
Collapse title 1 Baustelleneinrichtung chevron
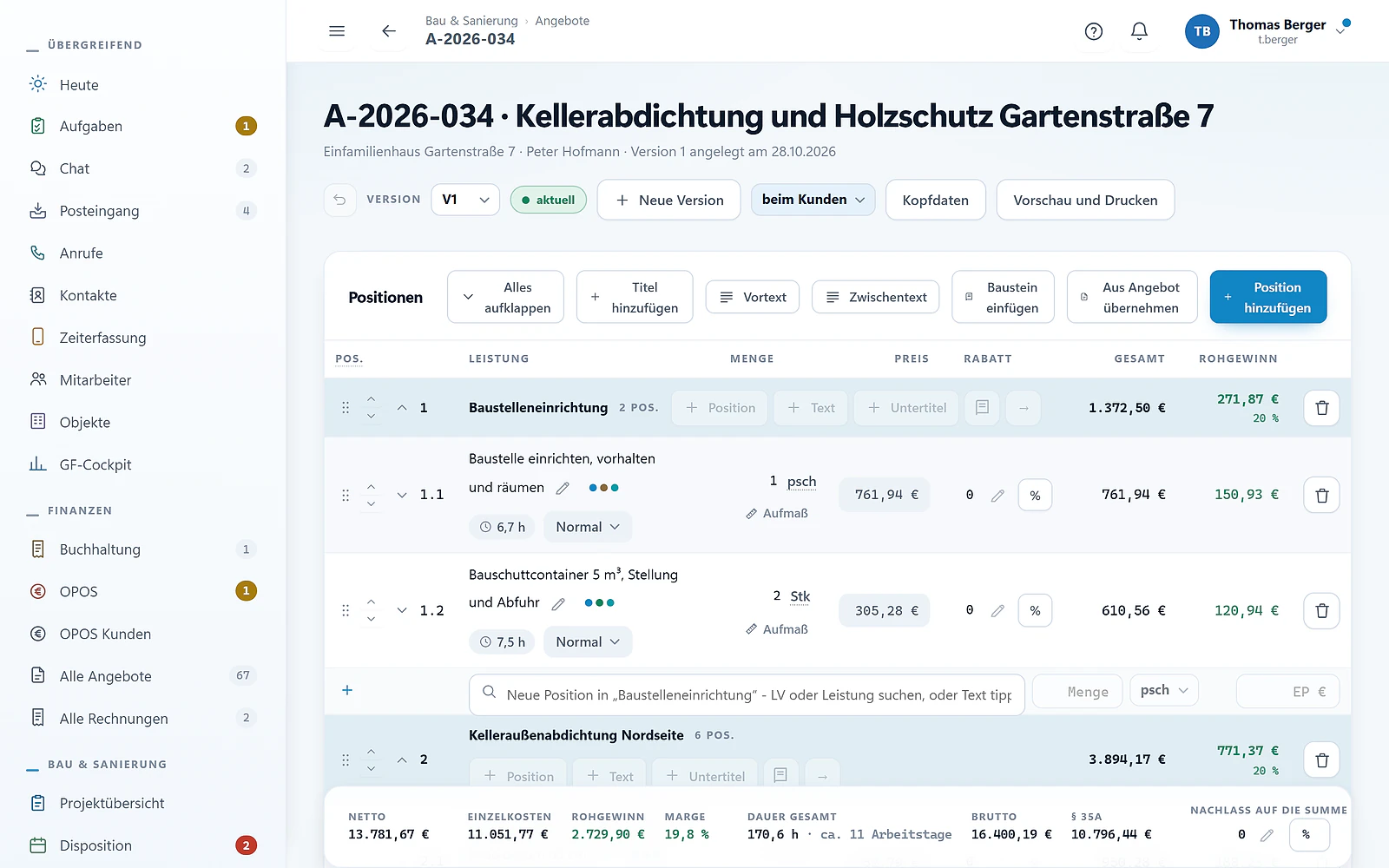pos(402,408)
